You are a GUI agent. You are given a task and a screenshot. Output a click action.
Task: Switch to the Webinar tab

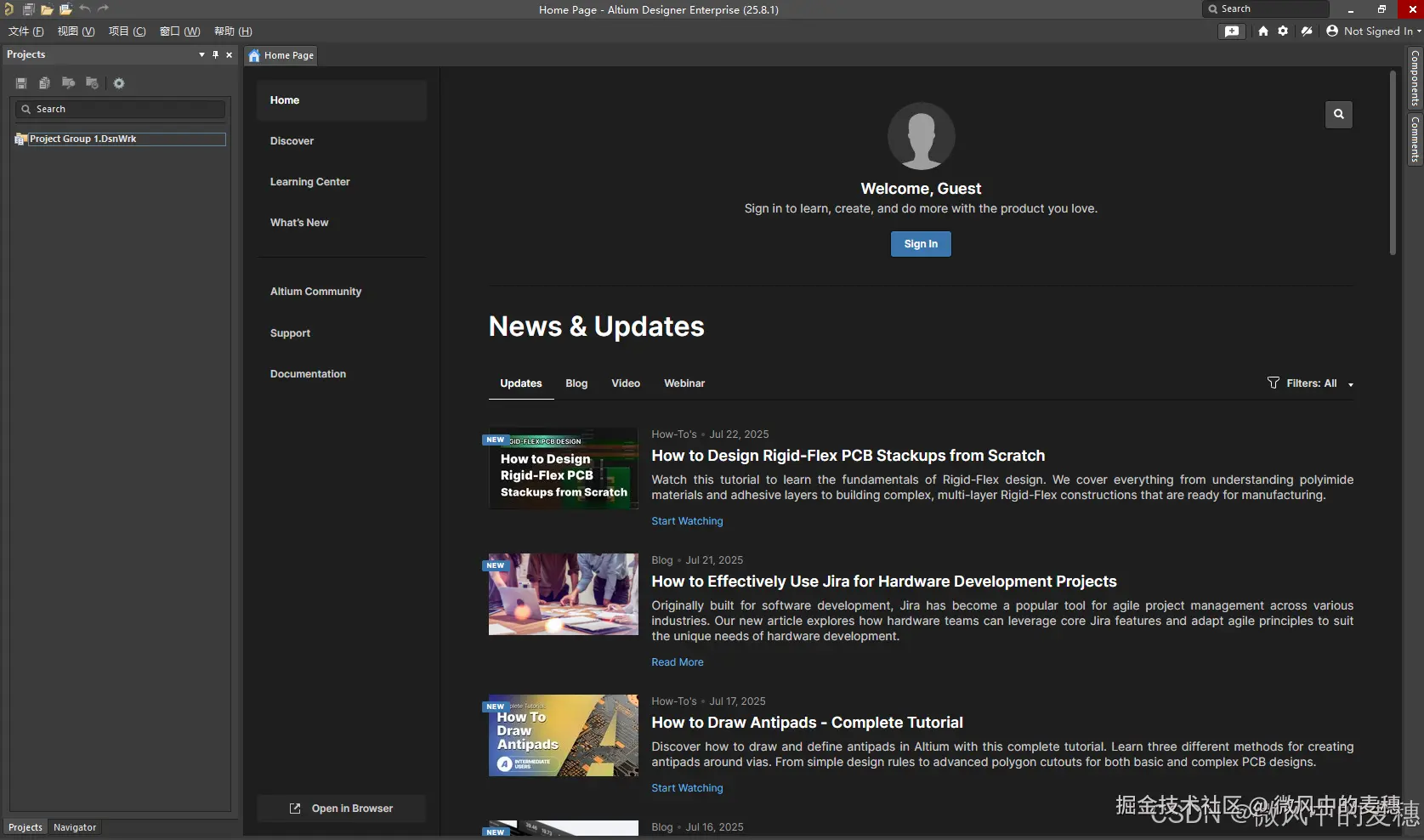click(x=684, y=383)
